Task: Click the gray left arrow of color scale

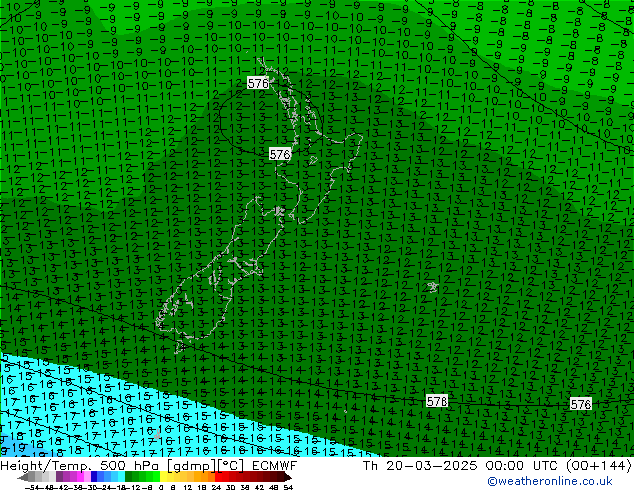Action: coord(23,477)
